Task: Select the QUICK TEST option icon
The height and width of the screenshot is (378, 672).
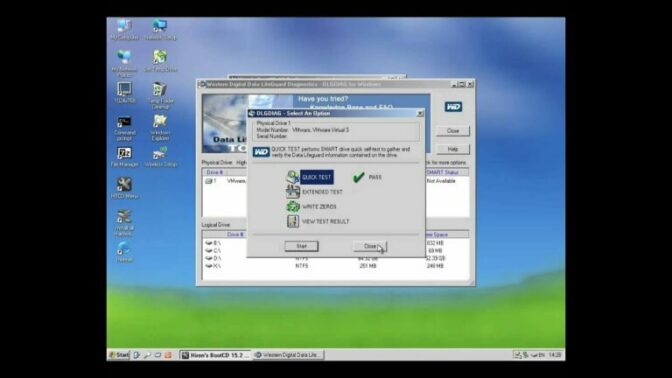Action: point(293,177)
